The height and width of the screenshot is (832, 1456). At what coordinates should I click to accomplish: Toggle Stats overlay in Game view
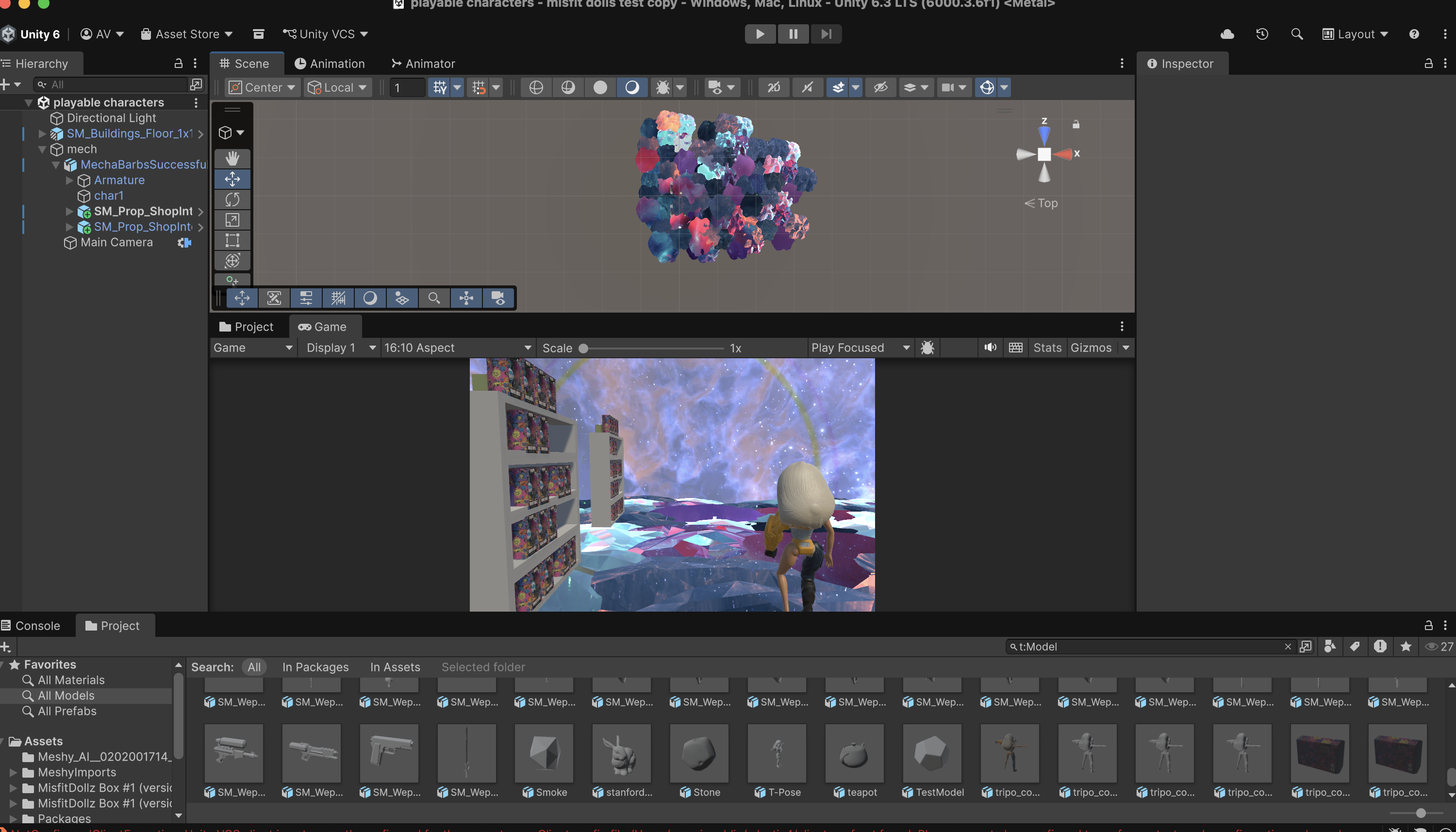point(1046,348)
